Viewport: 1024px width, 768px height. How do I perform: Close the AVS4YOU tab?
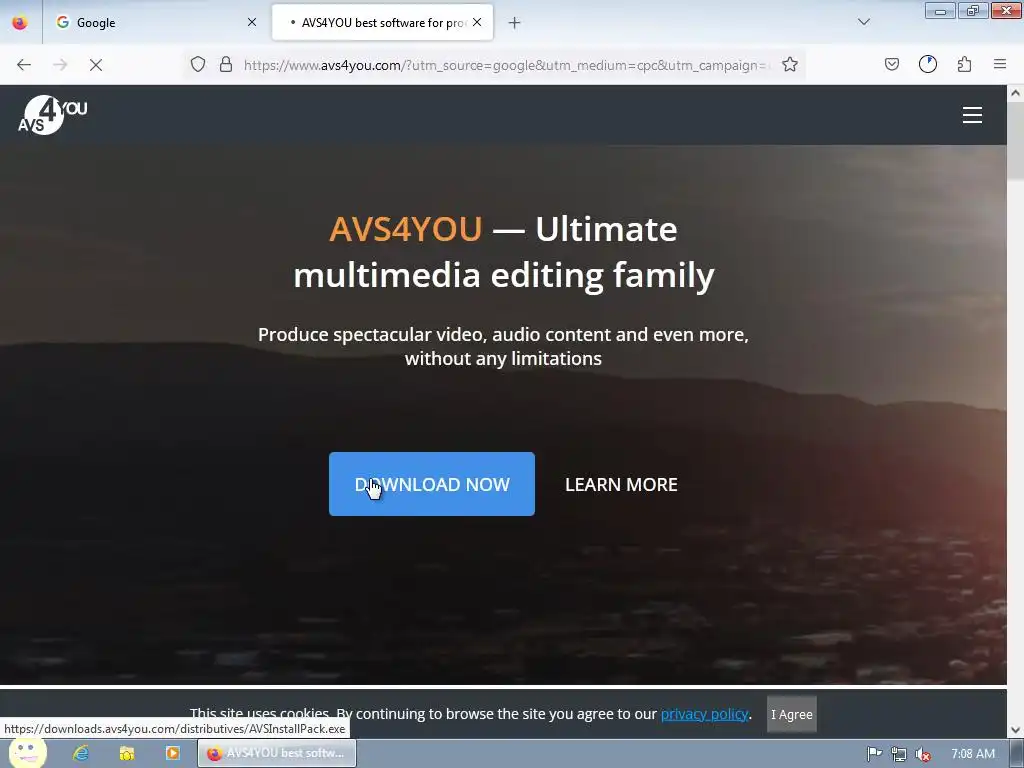477,22
